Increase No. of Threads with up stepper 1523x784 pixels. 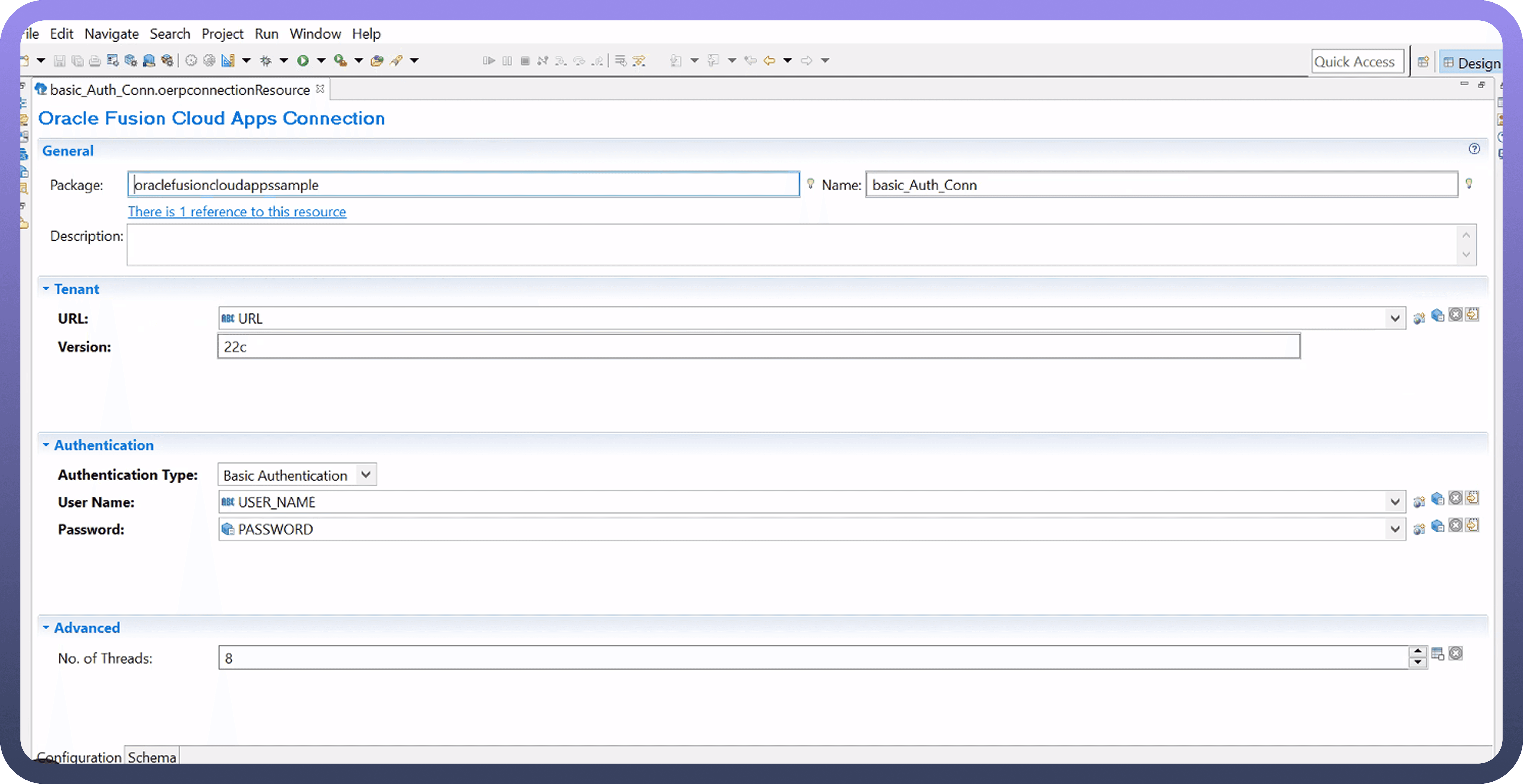pyautogui.click(x=1417, y=652)
